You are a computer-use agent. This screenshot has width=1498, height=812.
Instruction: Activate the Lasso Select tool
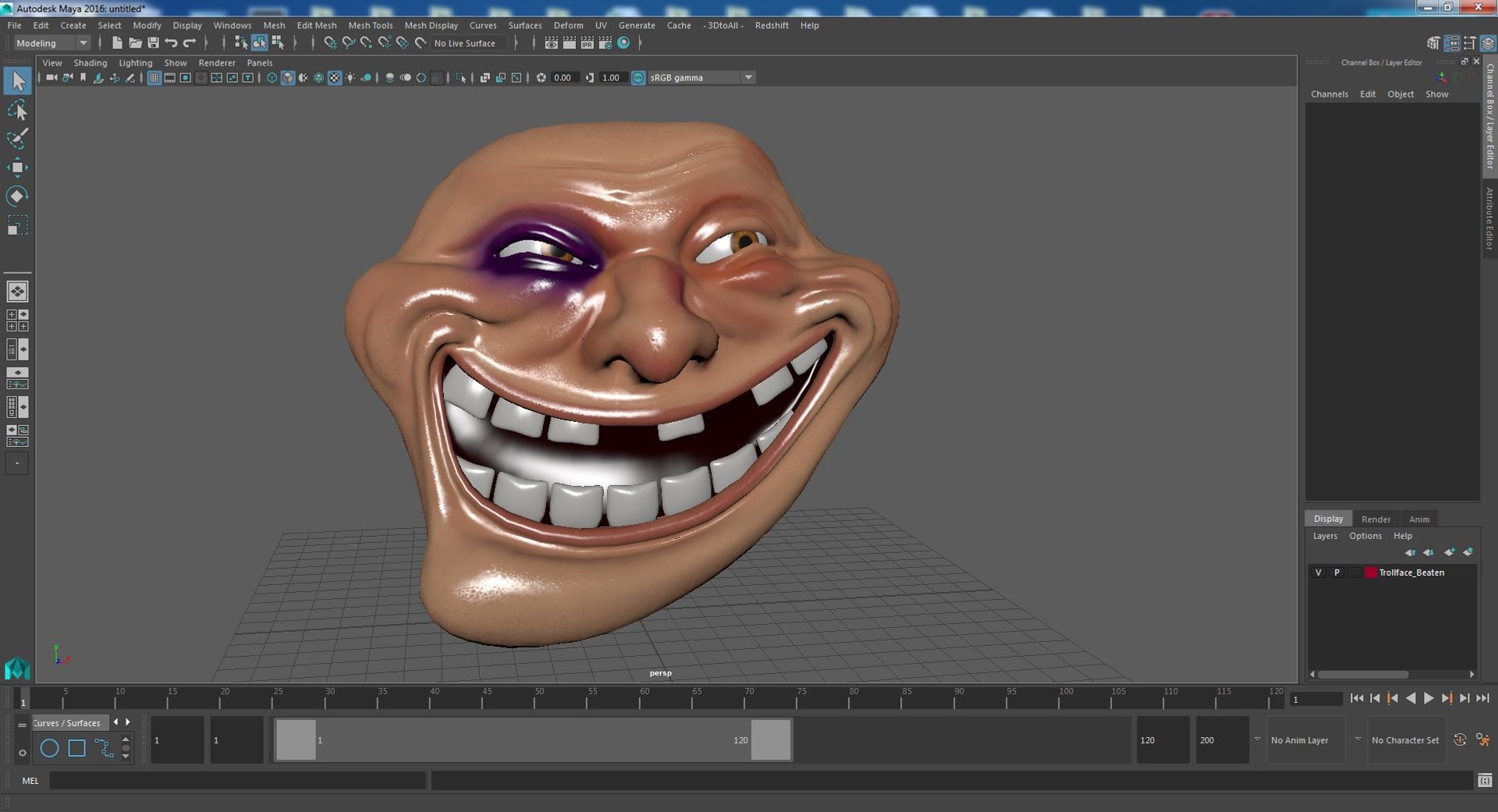(17, 110)
